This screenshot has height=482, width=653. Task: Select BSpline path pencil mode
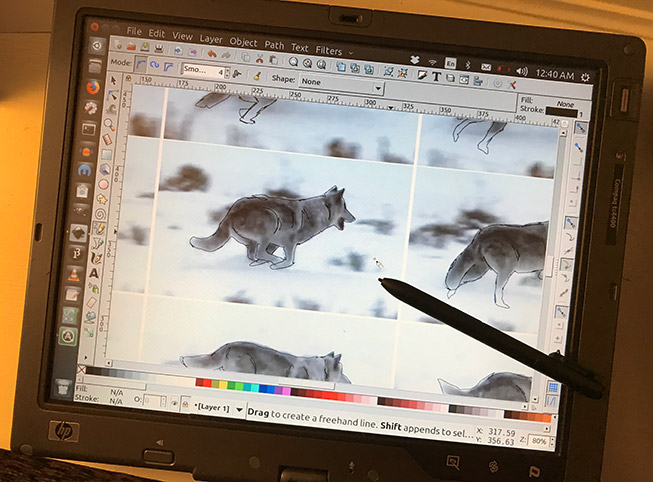click(168, 67)
